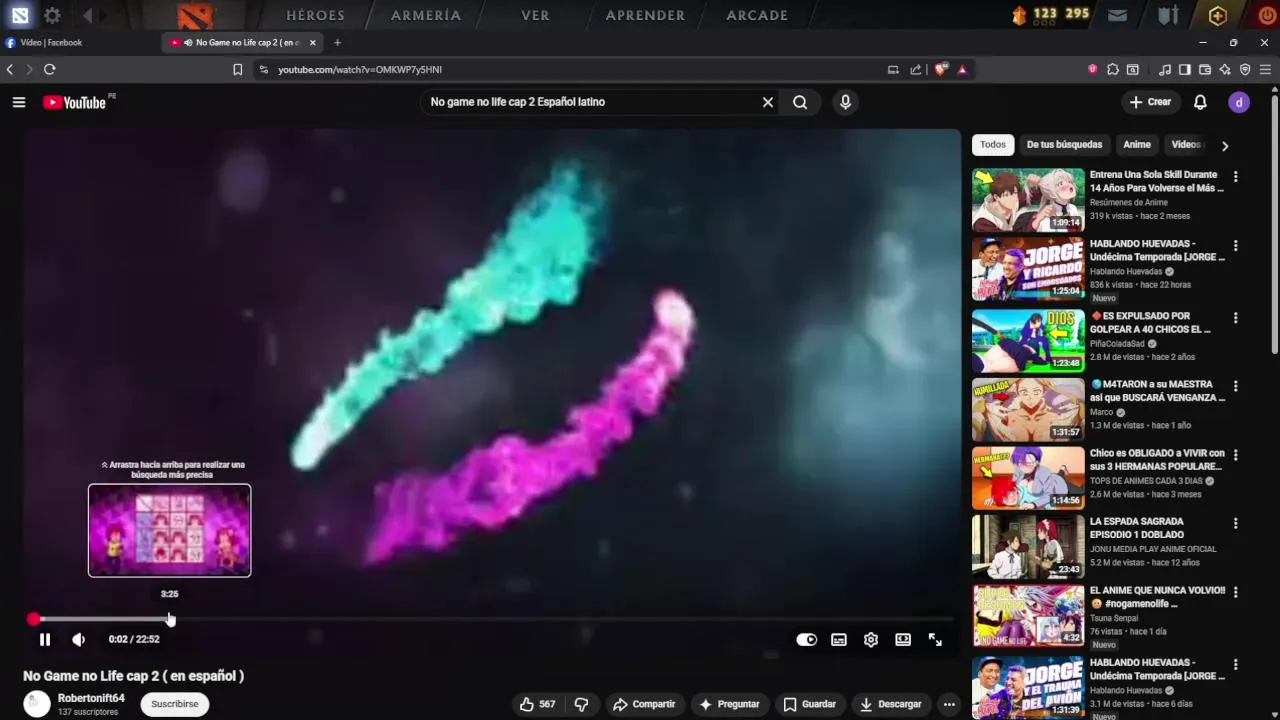Clear the YouTube search text

[768, 102]
